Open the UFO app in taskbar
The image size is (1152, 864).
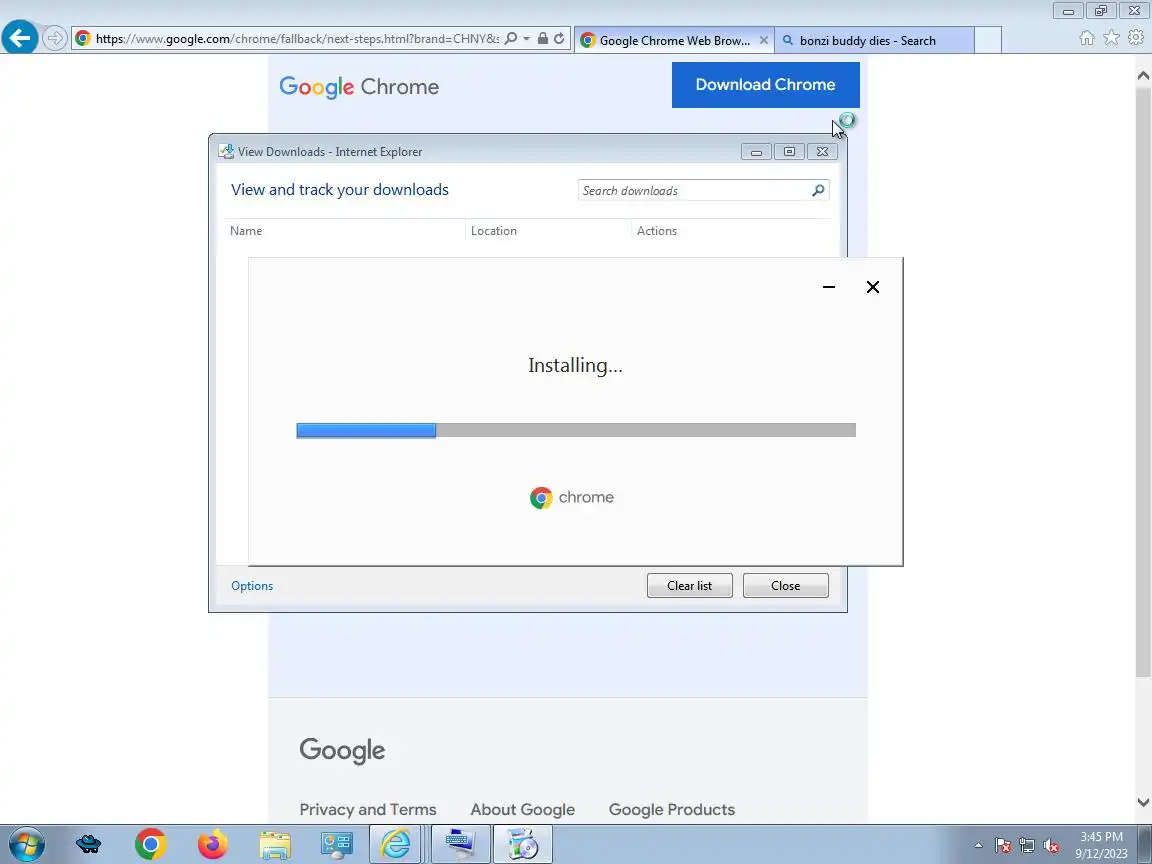(x=88, y=845)
